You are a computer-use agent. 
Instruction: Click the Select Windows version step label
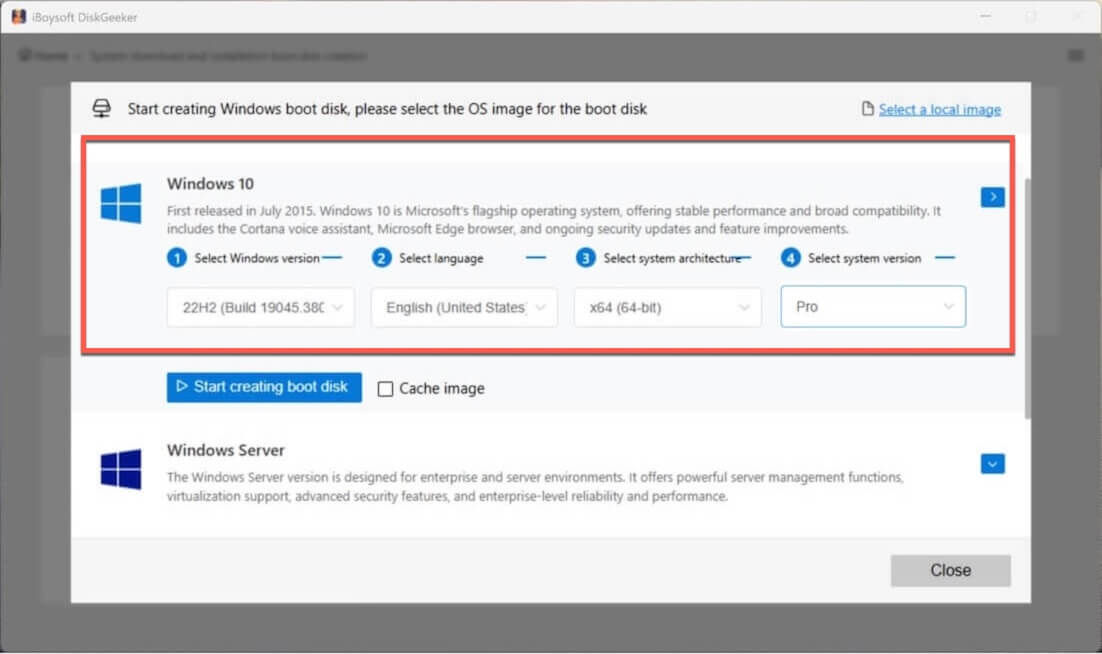[x=257, y=259]
